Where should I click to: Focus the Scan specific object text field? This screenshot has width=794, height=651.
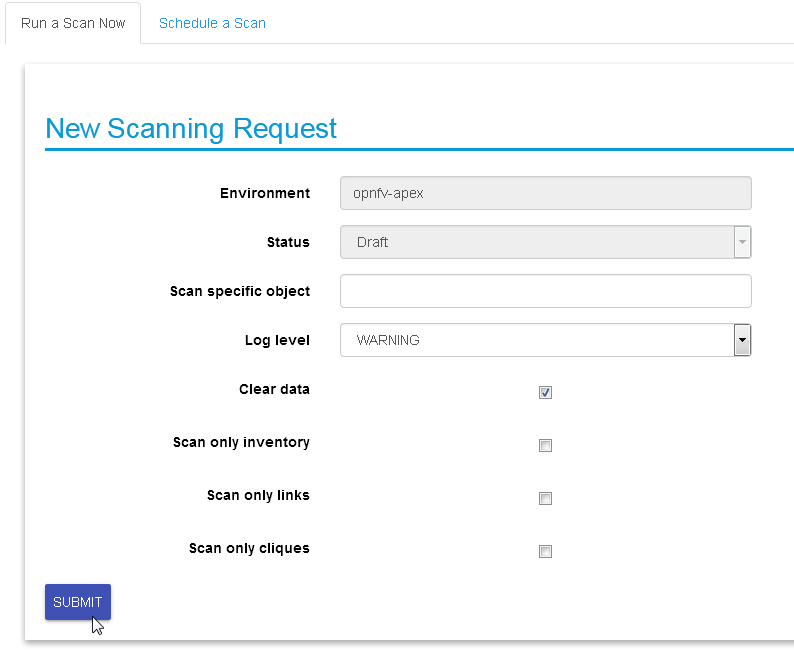[545, 291]
